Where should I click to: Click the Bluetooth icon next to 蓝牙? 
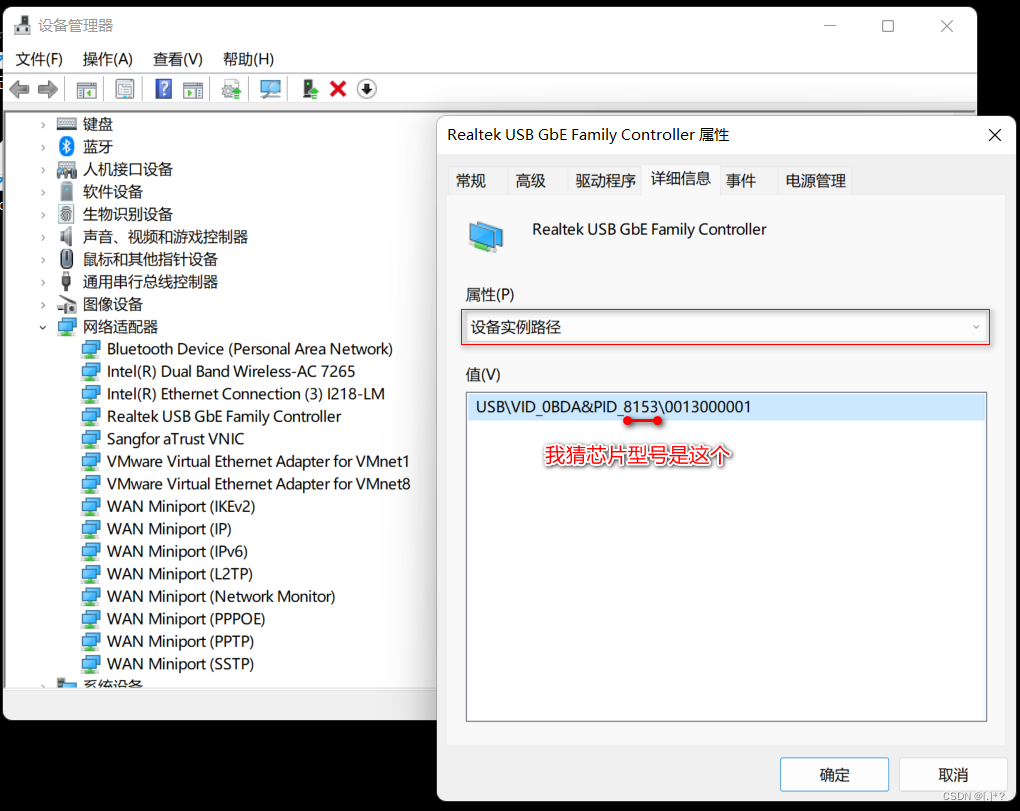[x=66, y=146]
